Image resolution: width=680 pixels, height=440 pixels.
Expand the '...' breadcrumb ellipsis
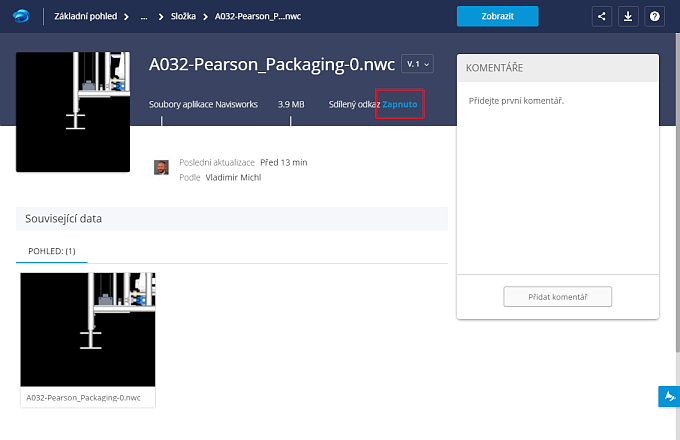pyautogui.click(x=145, y=17)
